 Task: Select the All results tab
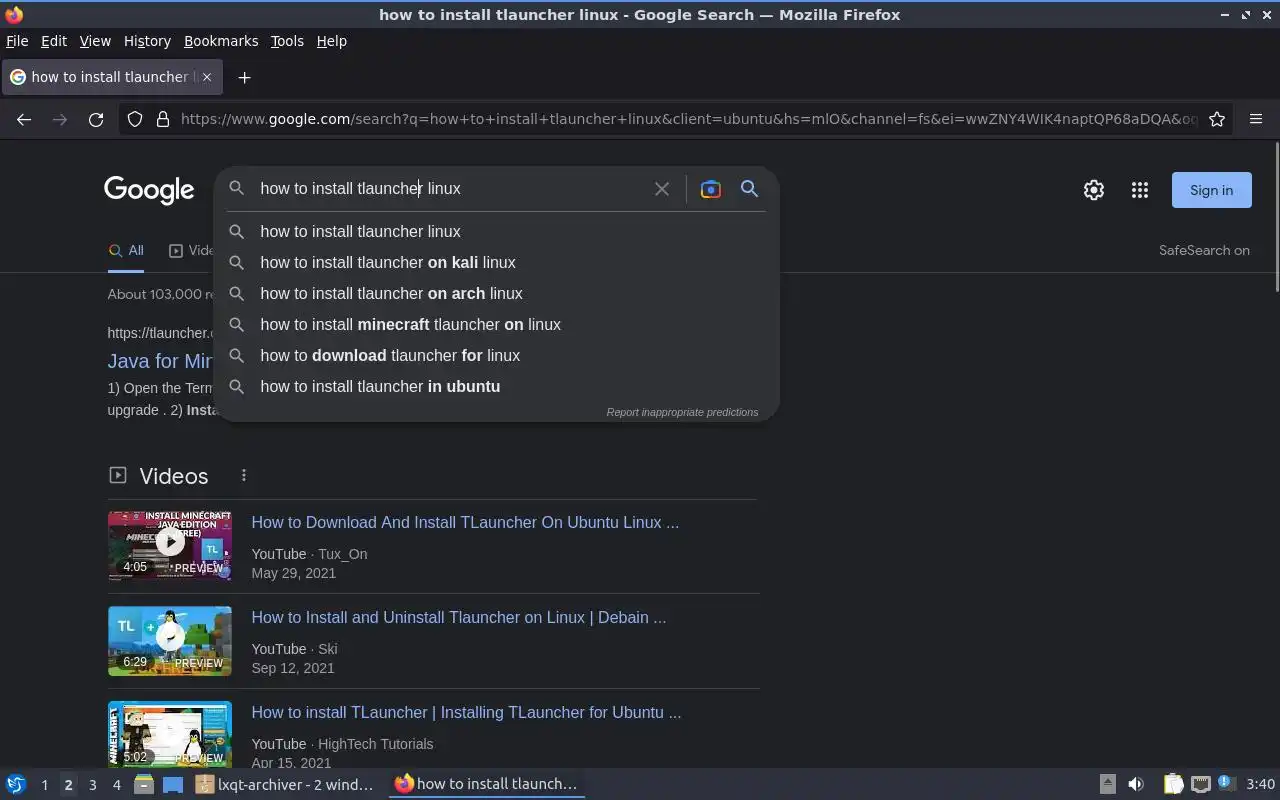[x=126, y=251]
